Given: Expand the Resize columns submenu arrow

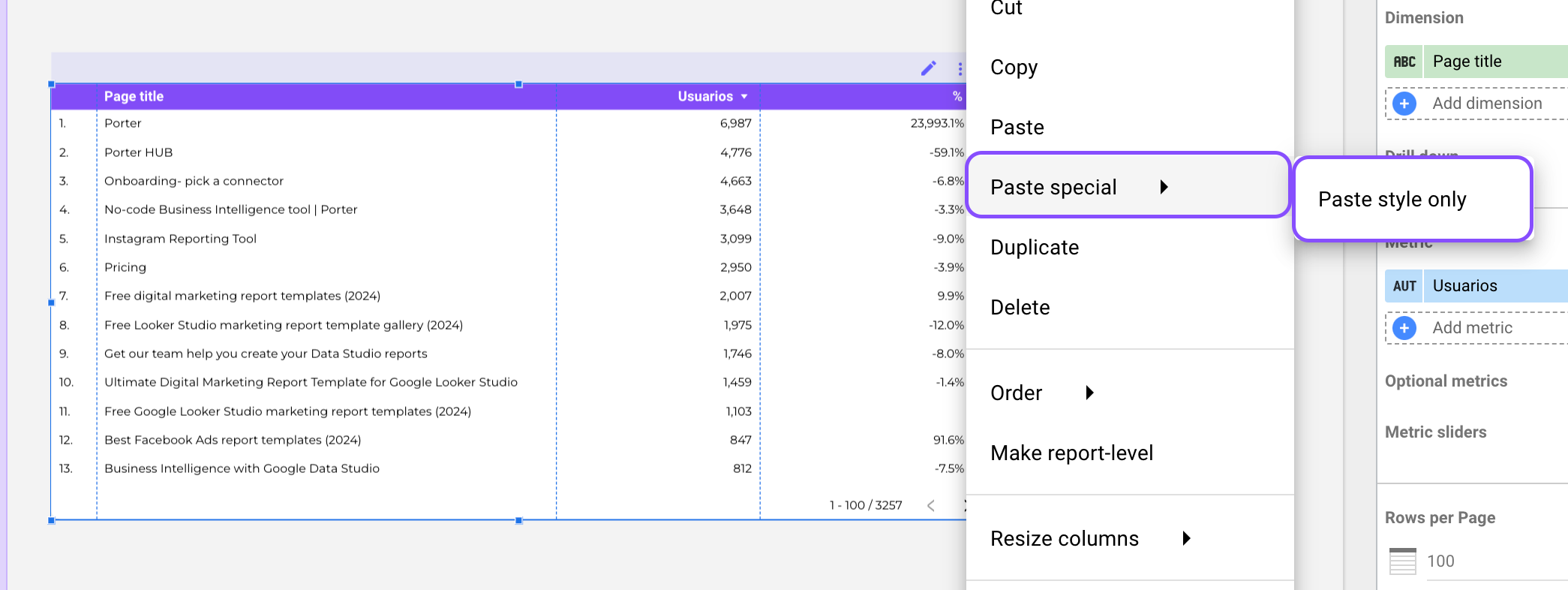Looking at the screenshot, I should [x=1186, y=538].
